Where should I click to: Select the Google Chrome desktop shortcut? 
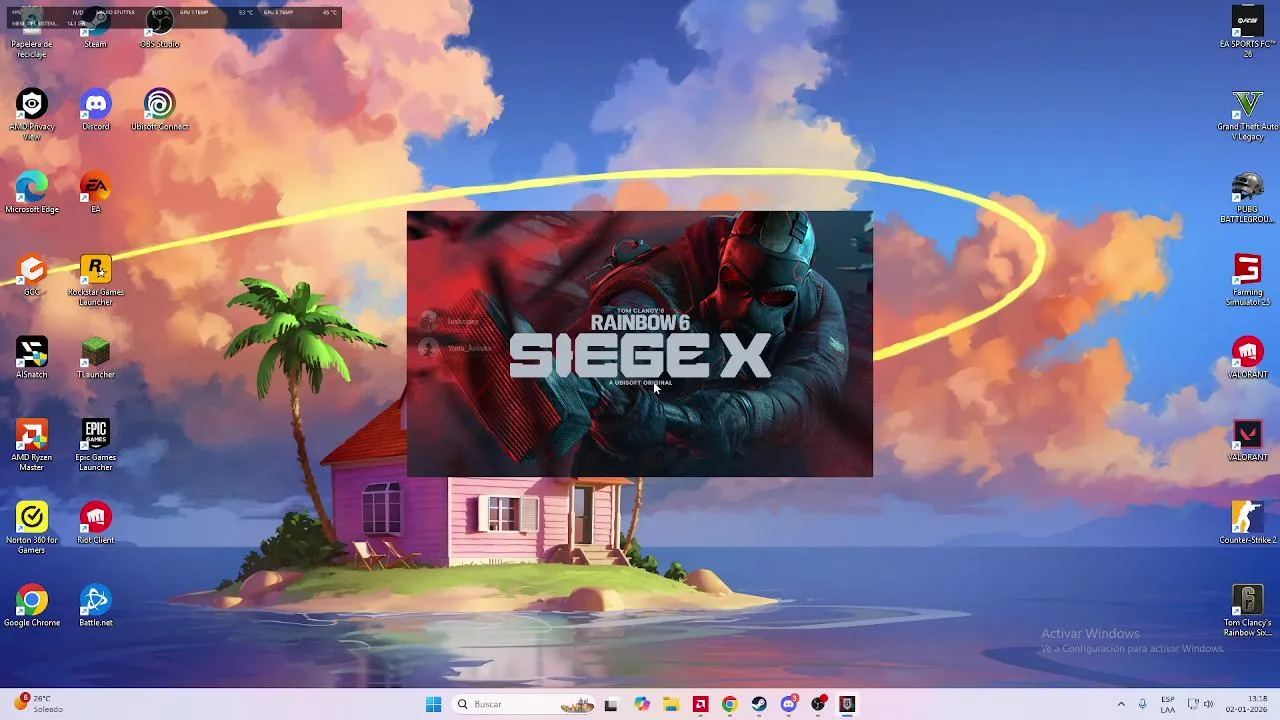click(32, 606)
